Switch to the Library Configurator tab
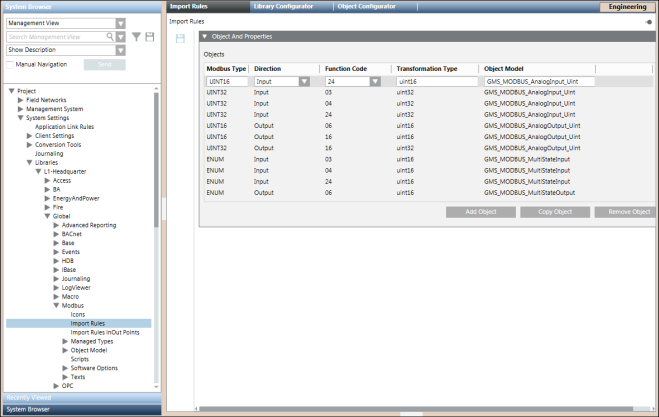Screen dimensions: 659x417 (x=282, y=6)
